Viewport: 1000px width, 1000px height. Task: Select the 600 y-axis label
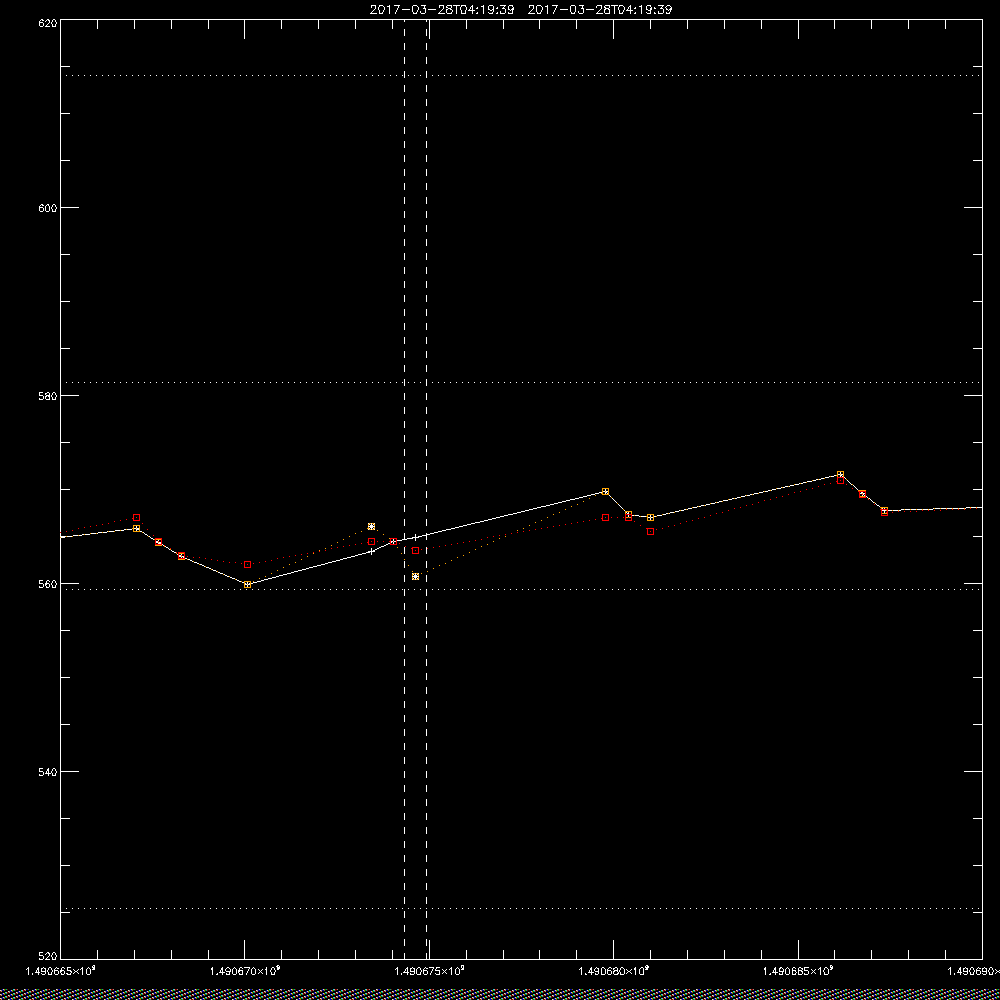(x=48, y=208)
